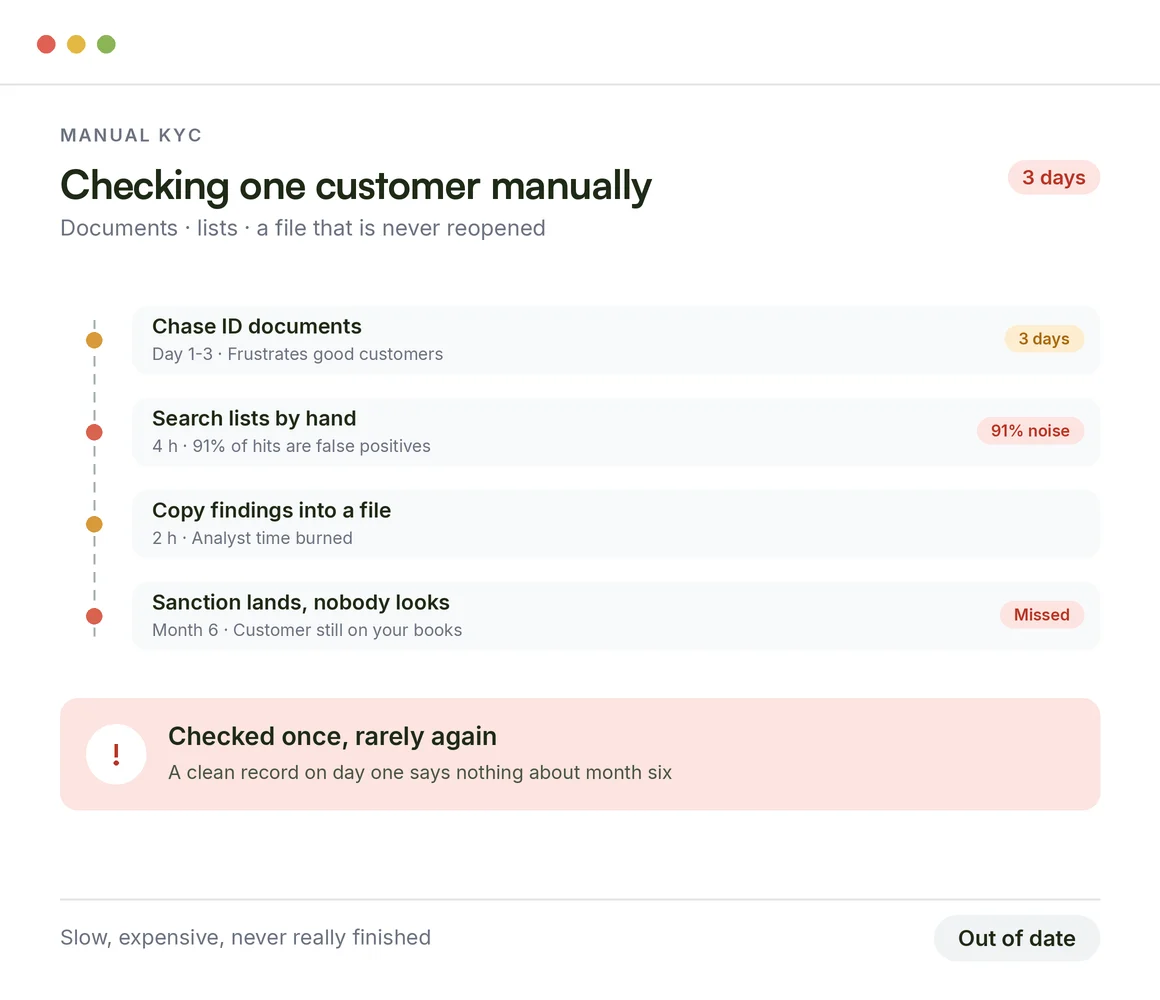Click the yellow 3 days badge in Chase ID row
This screenshot has height=1000, width=1160.
pyautogui.click(x=1044, y=339)
